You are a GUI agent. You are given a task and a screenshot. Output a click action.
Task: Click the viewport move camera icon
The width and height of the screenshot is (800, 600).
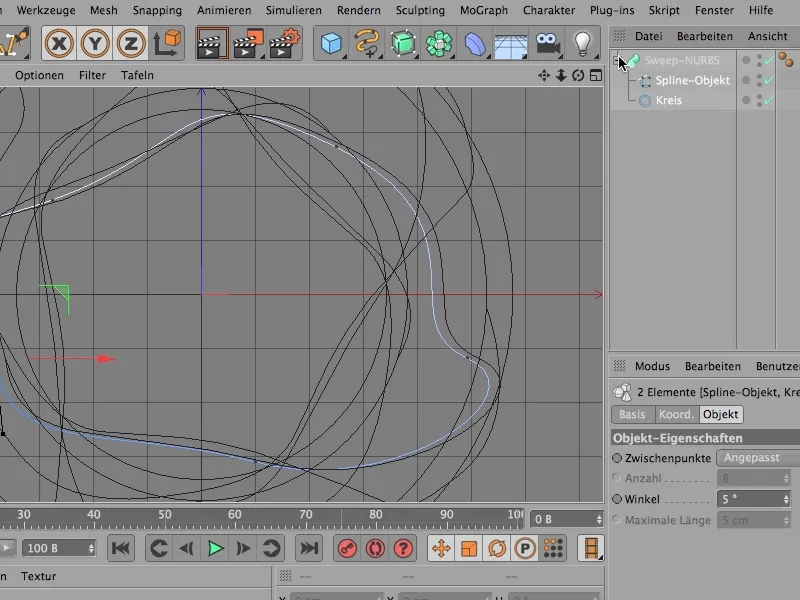(544, 76)
